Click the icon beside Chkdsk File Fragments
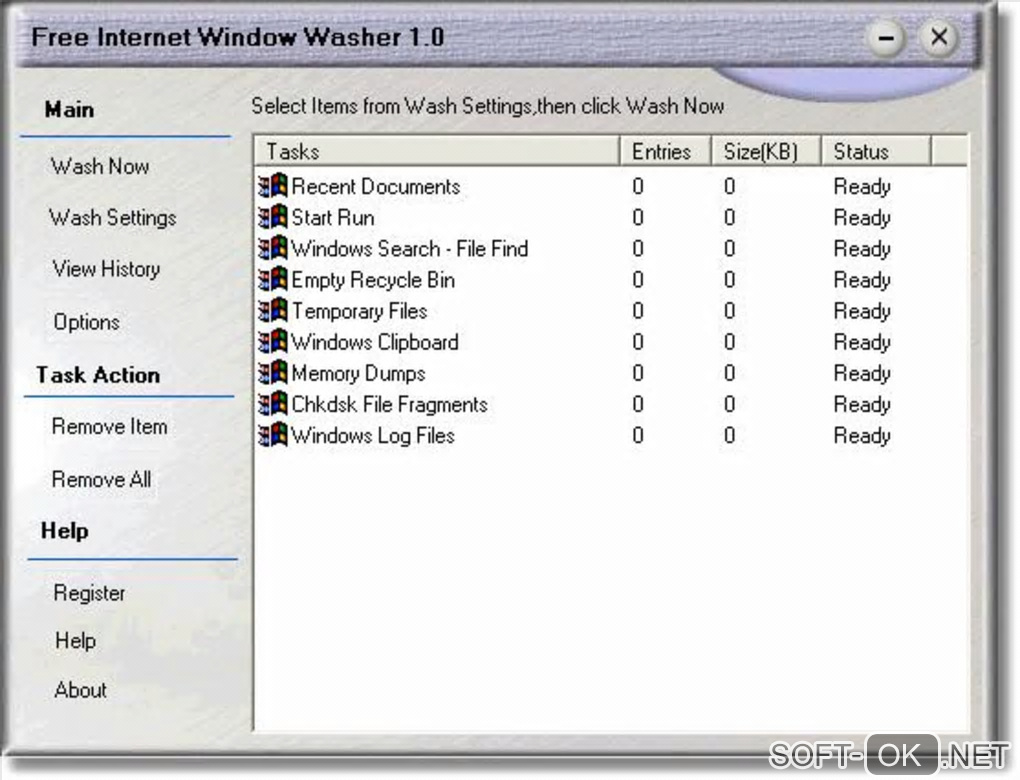The width and height of the screenshot is (1020, 780). 273,405
